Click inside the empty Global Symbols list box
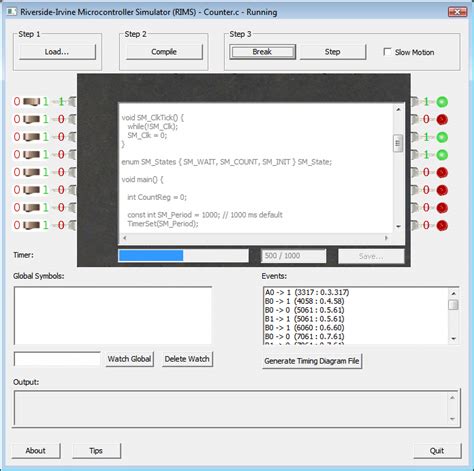The height and width of the screenshot is (471, 474). [113, 315]
